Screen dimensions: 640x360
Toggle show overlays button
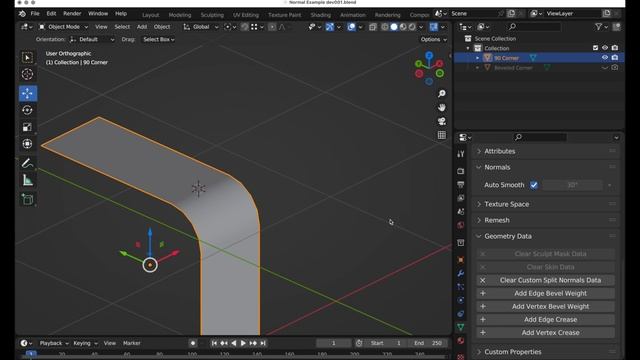click(351, 27)
